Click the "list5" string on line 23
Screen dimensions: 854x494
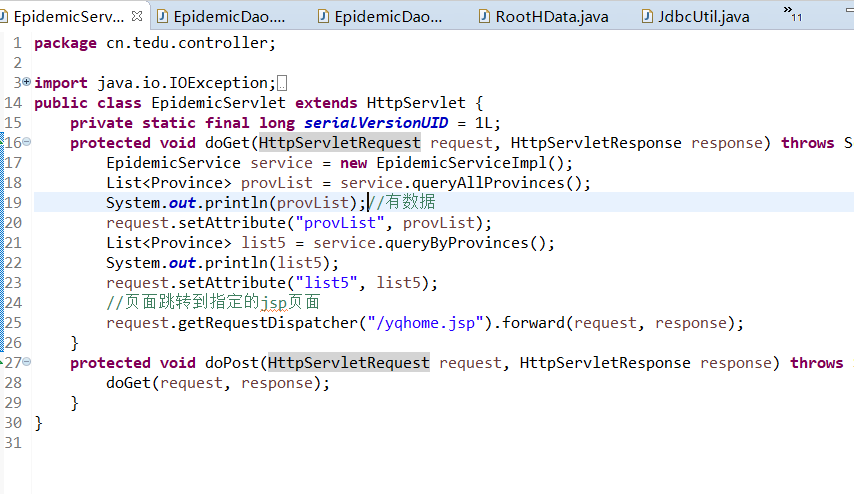click(x=326, y=283)
